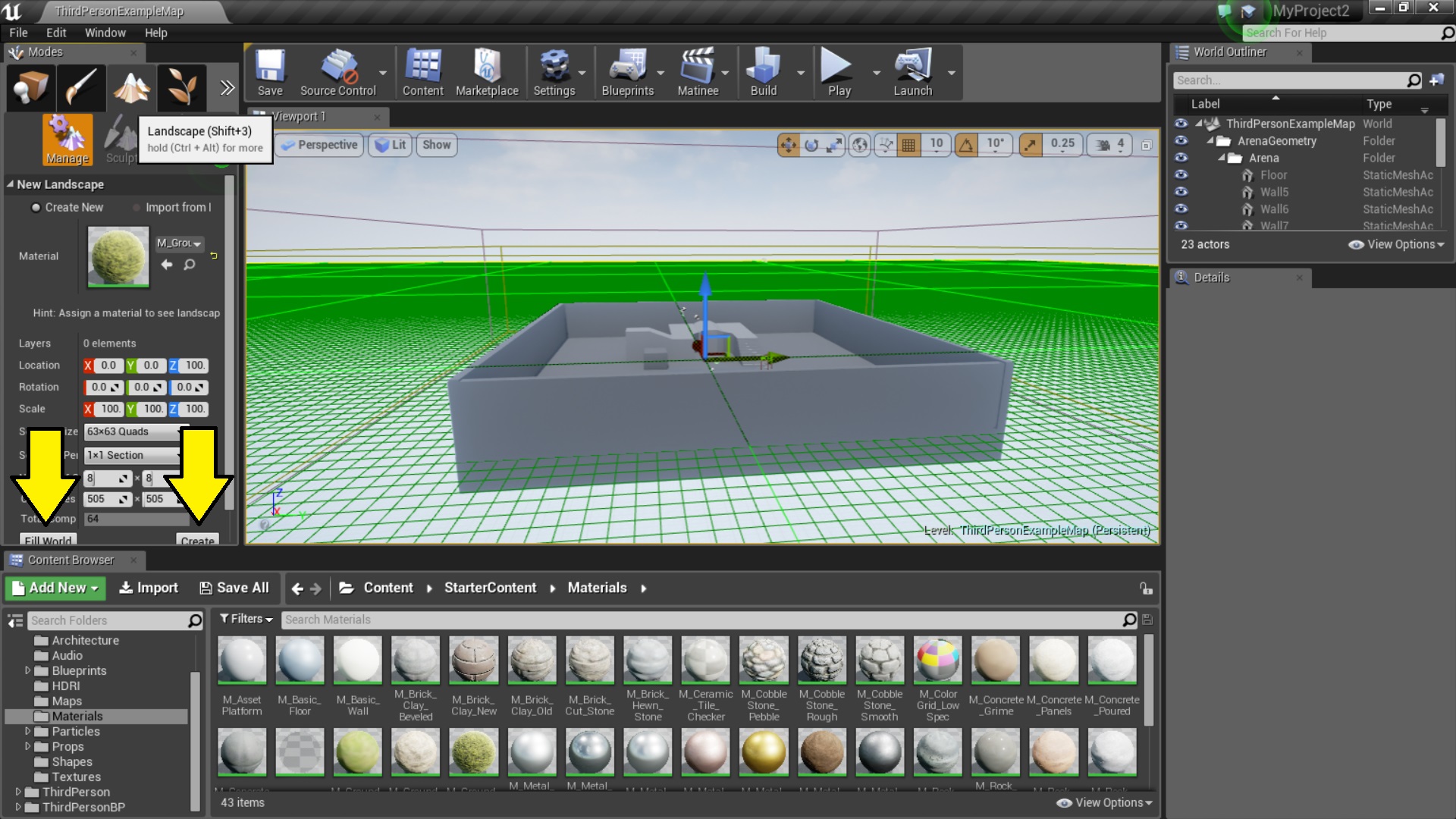The height and width of the screenshot is (819, 1456).
Task: Open the Edit menu
Action: click(56, 33)
